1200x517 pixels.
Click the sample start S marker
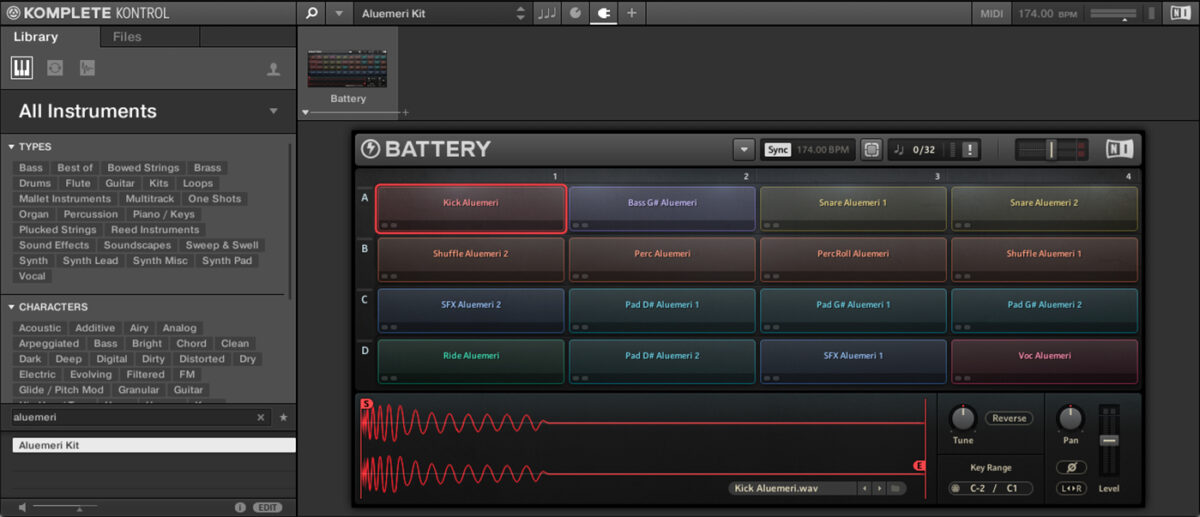click(x=366, y=404)
